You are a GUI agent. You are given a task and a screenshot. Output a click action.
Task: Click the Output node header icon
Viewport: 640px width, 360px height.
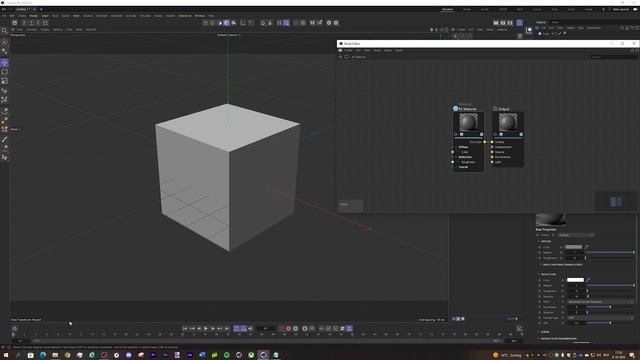click(495, 109)
